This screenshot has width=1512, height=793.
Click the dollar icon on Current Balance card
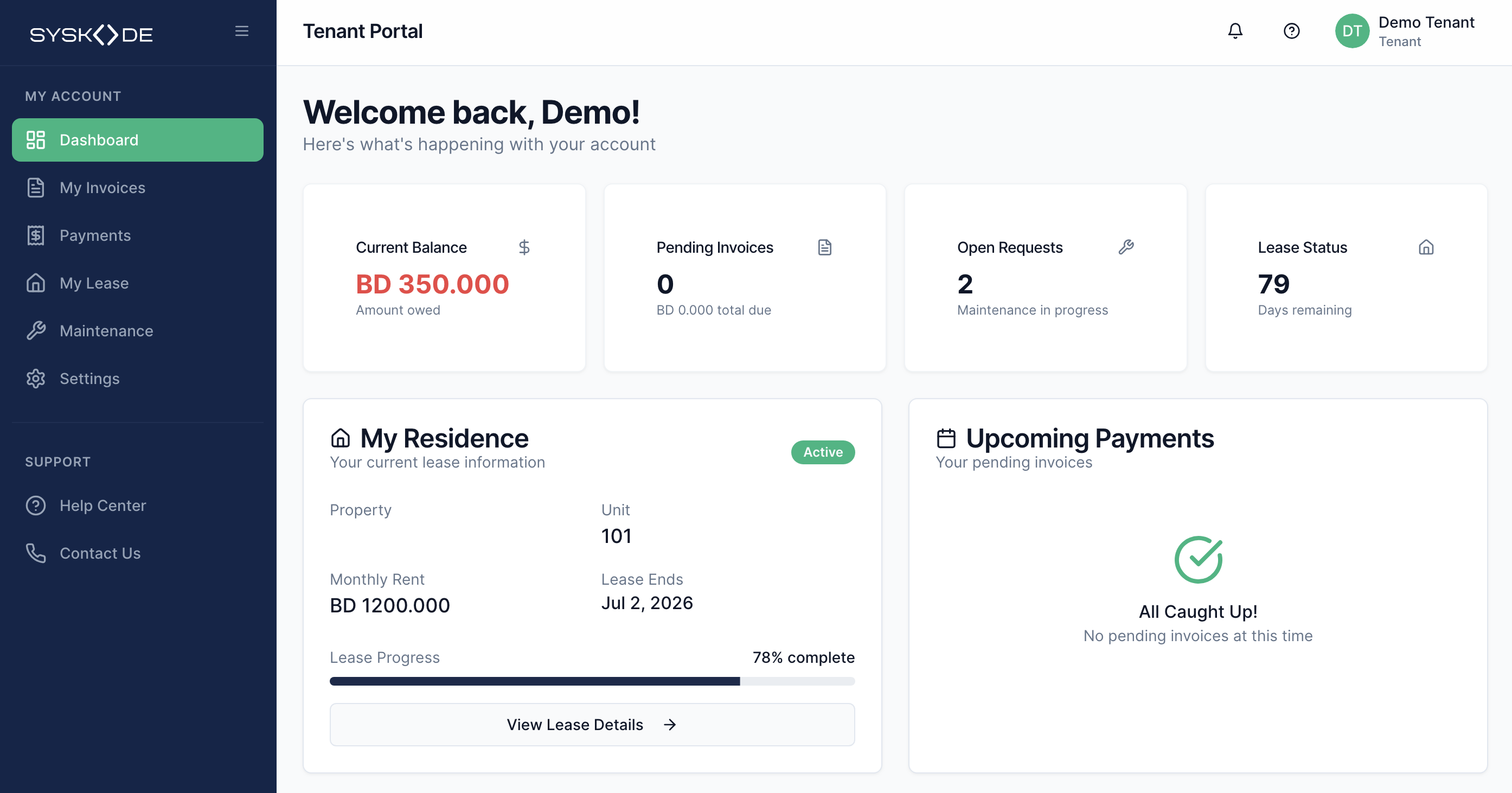tap(524, 248)
